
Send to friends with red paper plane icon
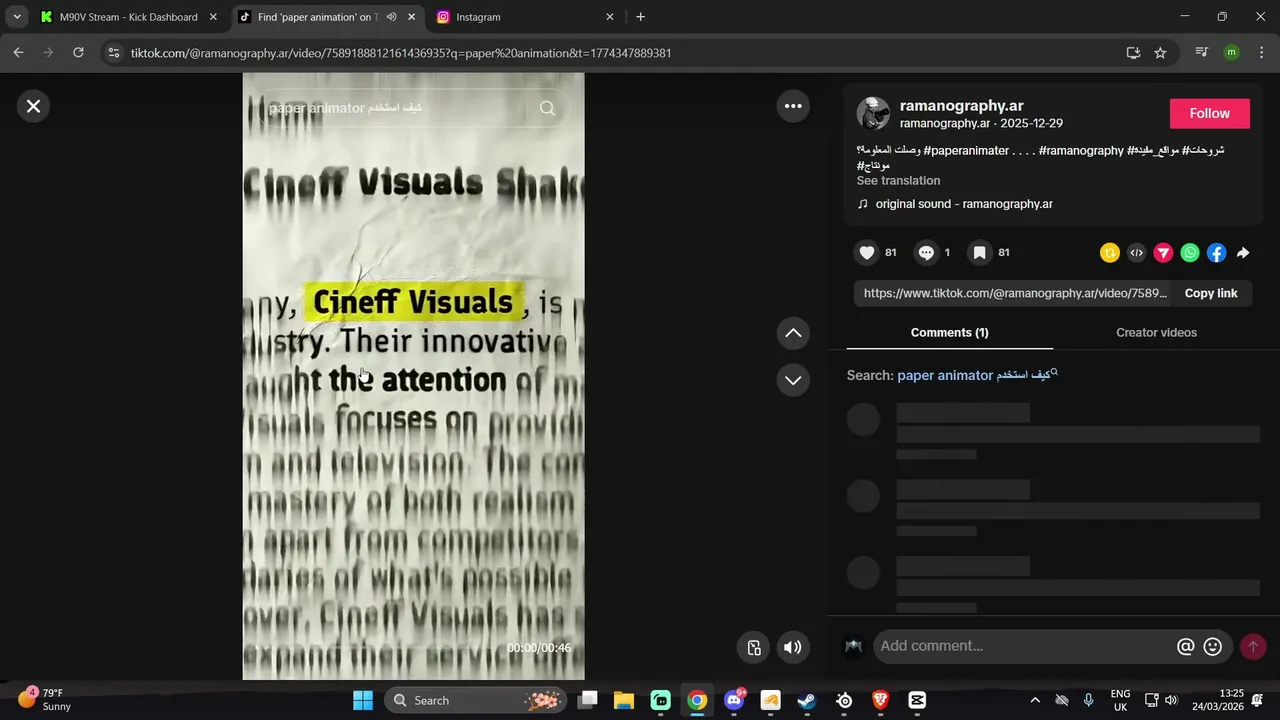1163,253
